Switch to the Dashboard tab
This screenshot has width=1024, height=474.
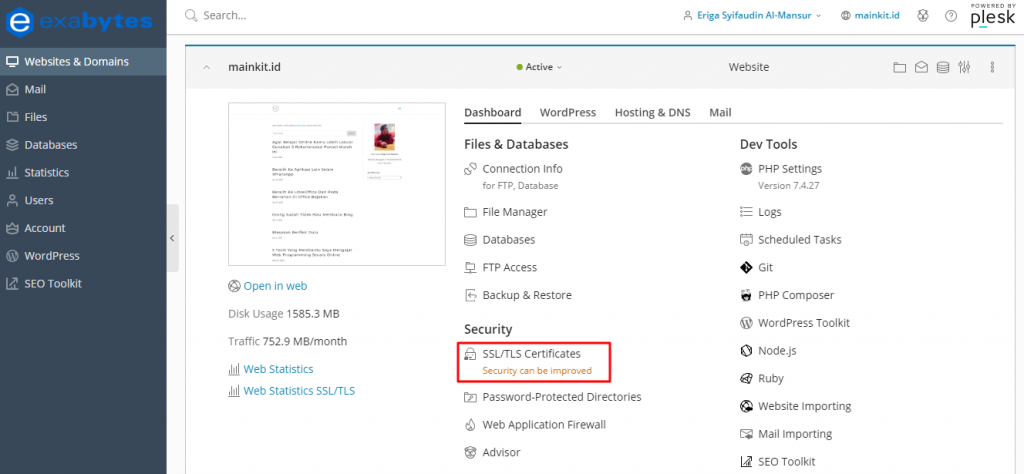coord(492,112)
